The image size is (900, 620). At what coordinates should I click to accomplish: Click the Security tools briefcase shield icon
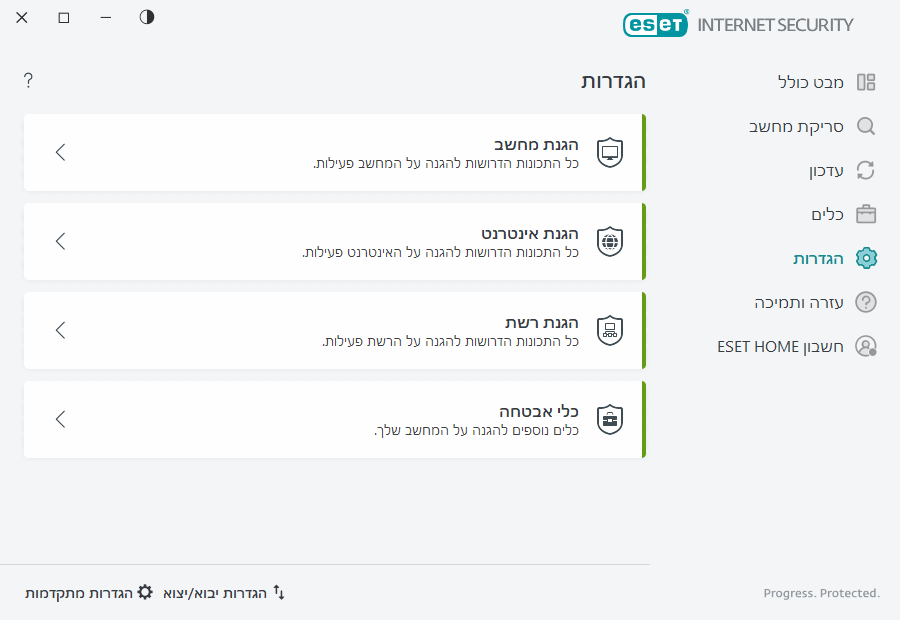click(x=610, y=419)
